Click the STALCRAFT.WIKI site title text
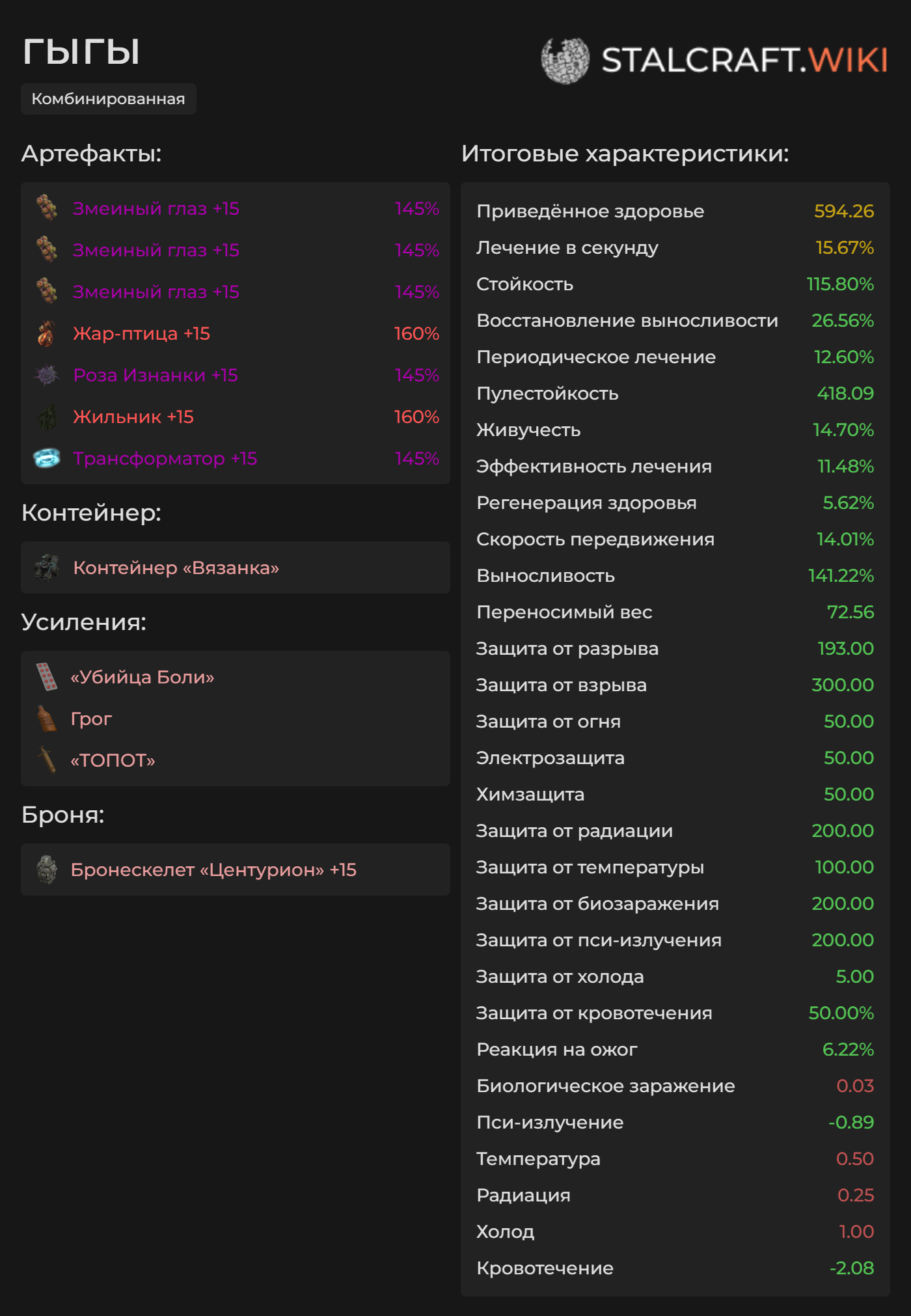Screen dimensions: 911x1316 click(744, 61)
